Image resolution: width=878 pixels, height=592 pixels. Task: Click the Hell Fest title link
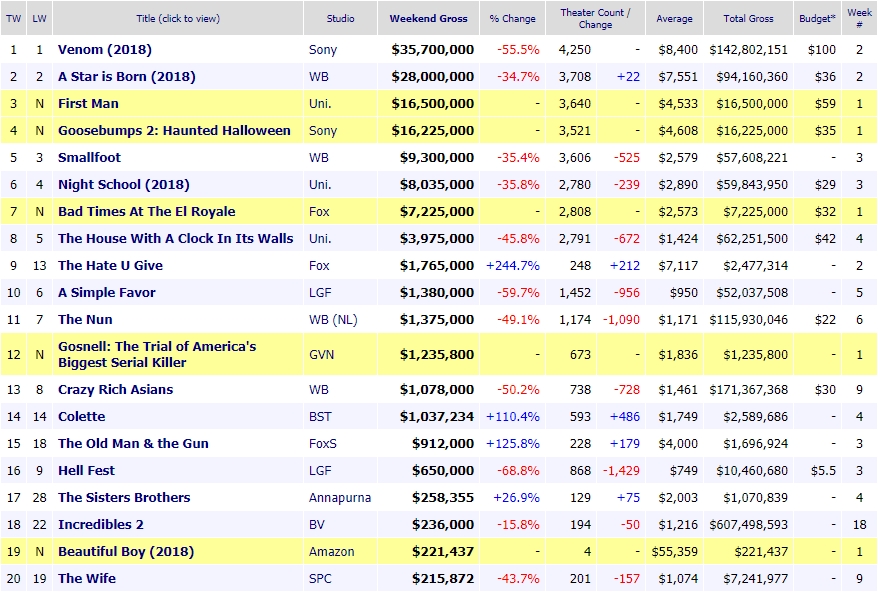click(86, 470)
